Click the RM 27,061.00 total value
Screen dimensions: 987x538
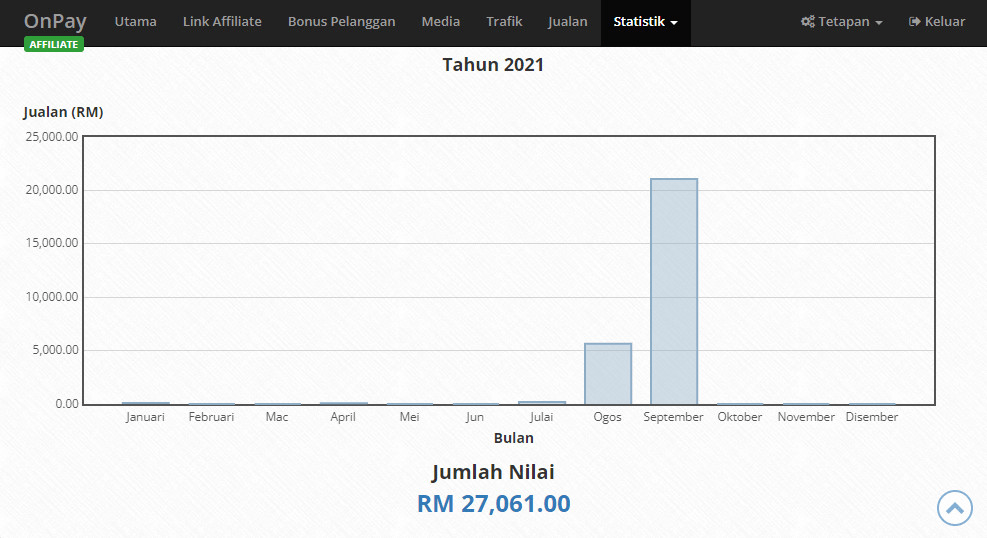tap(493, 503)
